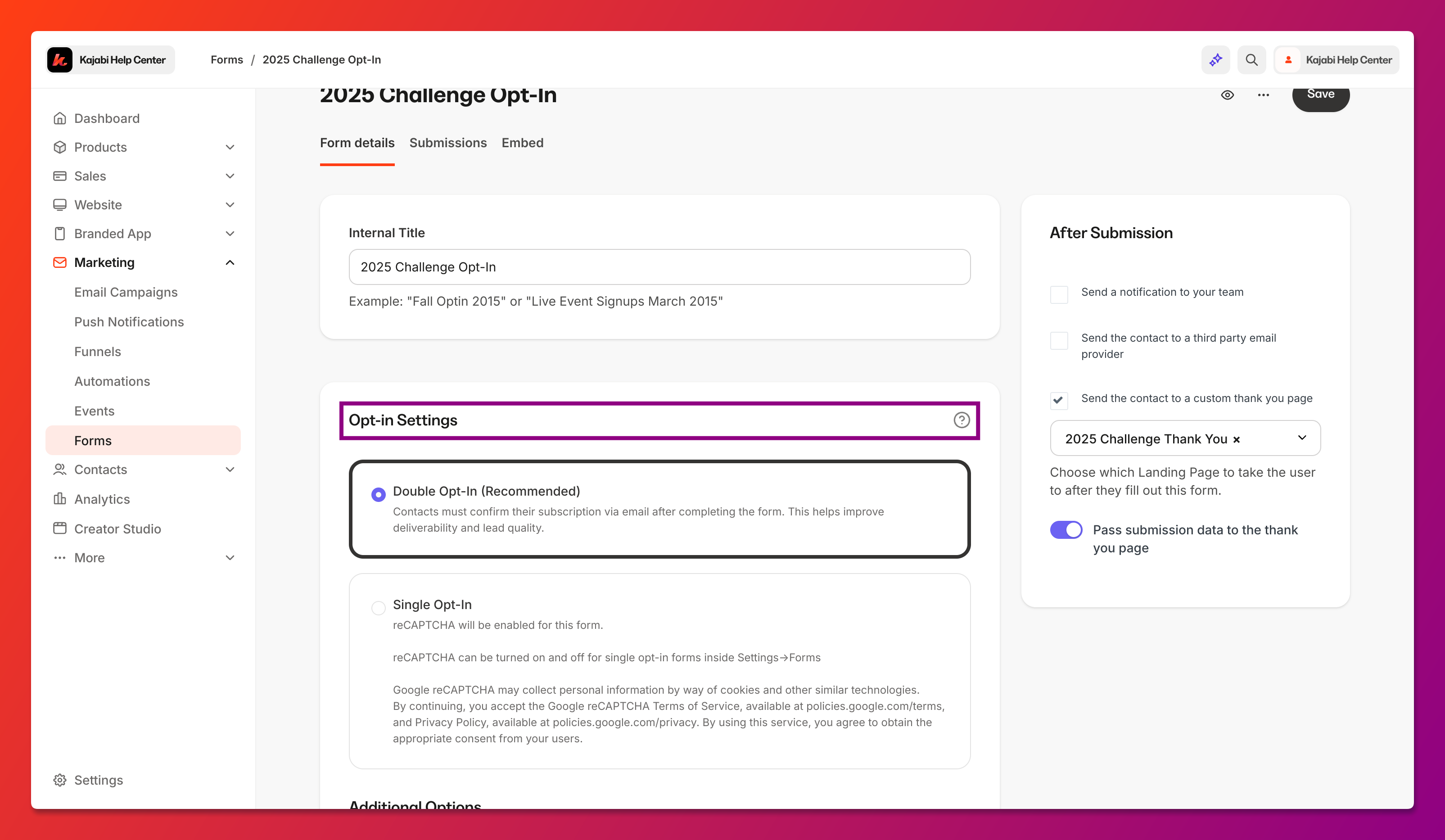
Task: Click the Double Opt-In option card description
Action: tap(638, 519)
